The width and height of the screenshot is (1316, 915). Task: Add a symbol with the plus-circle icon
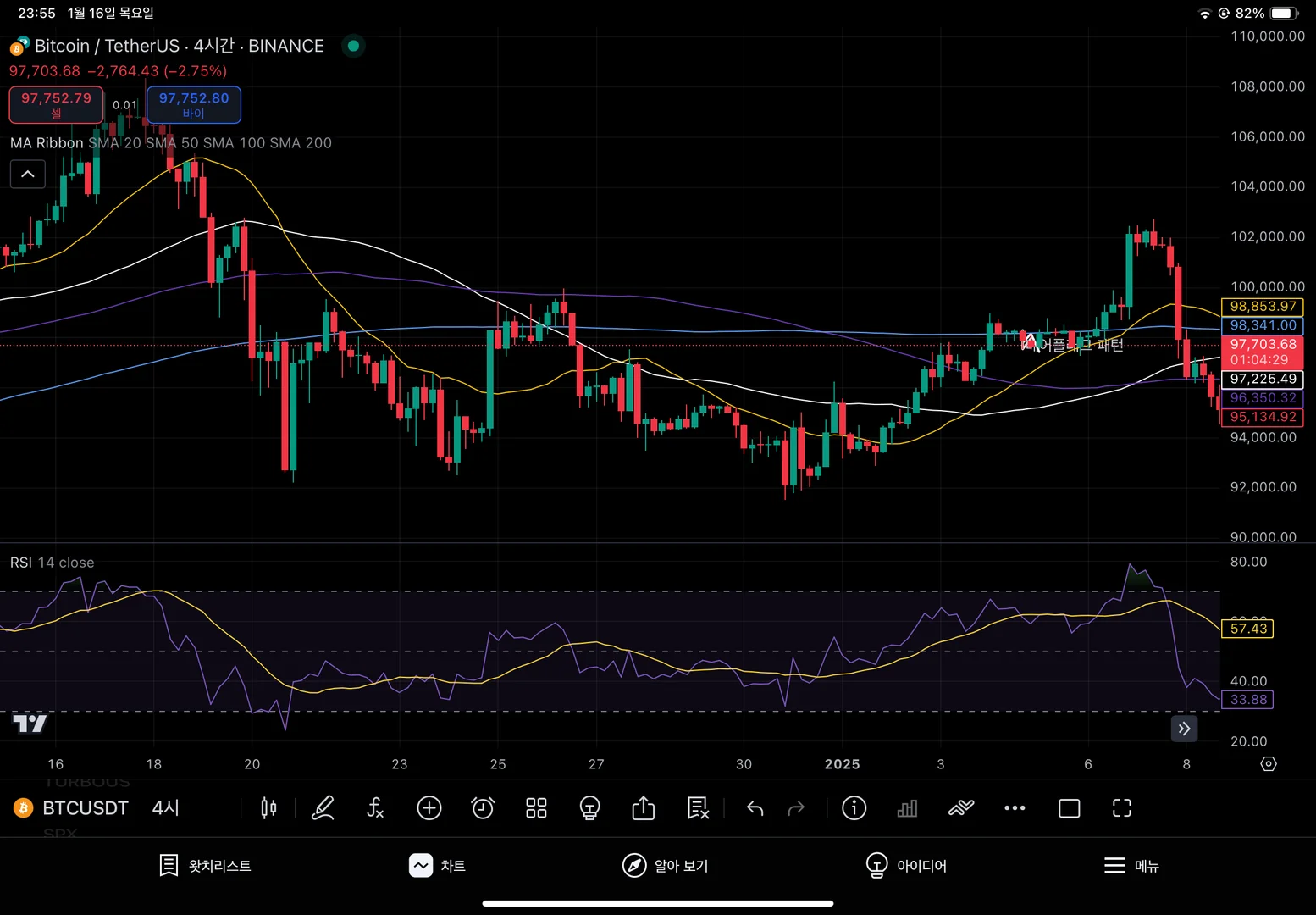tap(429, 808)
